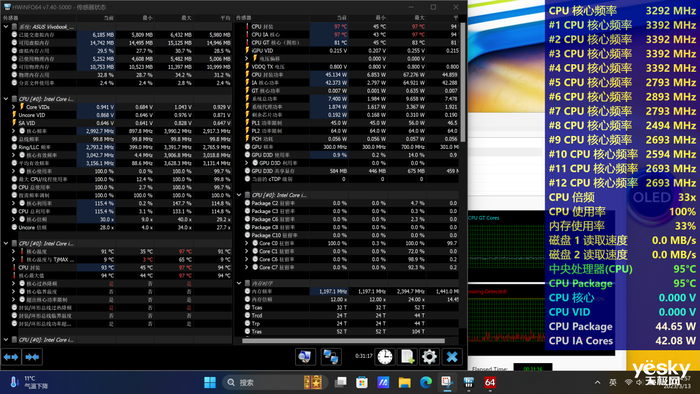The height and width of the screenshot is (394, 700).
Task: Expand the Core VIDs row
Action: pyautogui.click(x=13, y=107)
